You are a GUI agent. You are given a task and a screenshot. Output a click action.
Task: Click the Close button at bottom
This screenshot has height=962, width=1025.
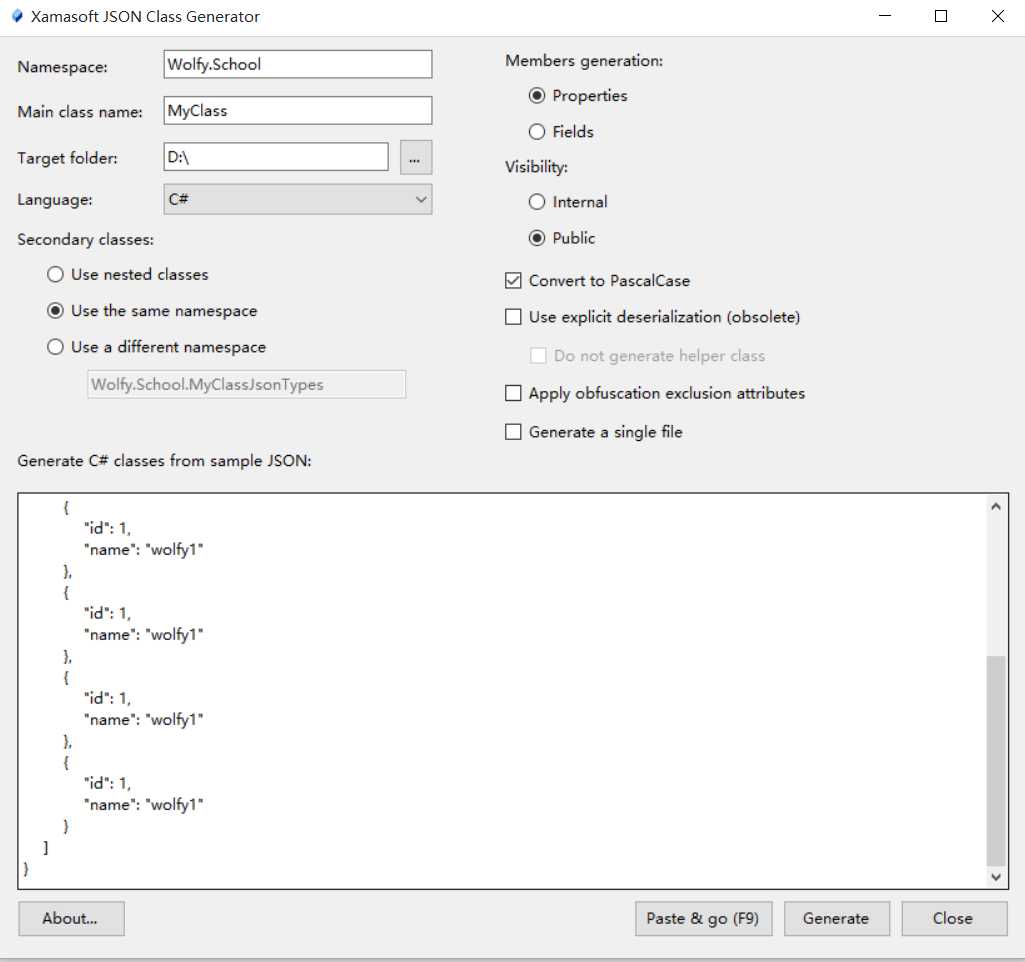954,918
